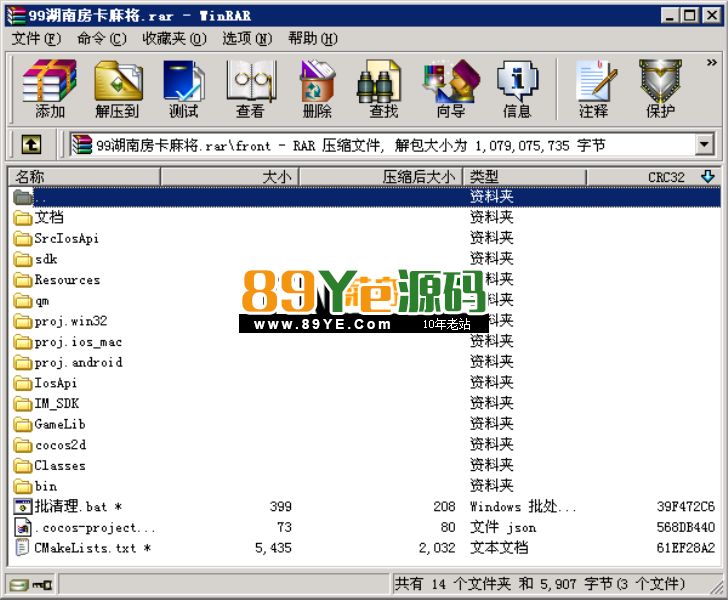Select the 批清理.bat file icon
This screenshot has height=600, width=728.
point(22,506)
